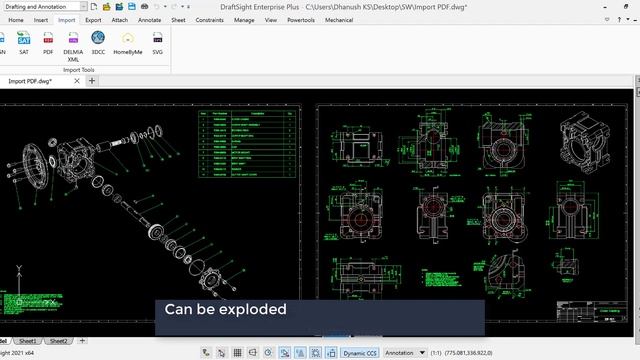Click the heart icon near the Help button

click(607, 20)
